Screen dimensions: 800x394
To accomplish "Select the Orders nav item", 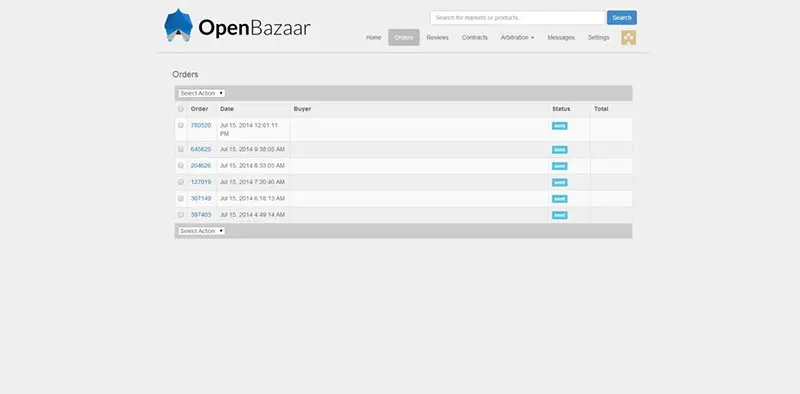I will click(x=404, y=38).
